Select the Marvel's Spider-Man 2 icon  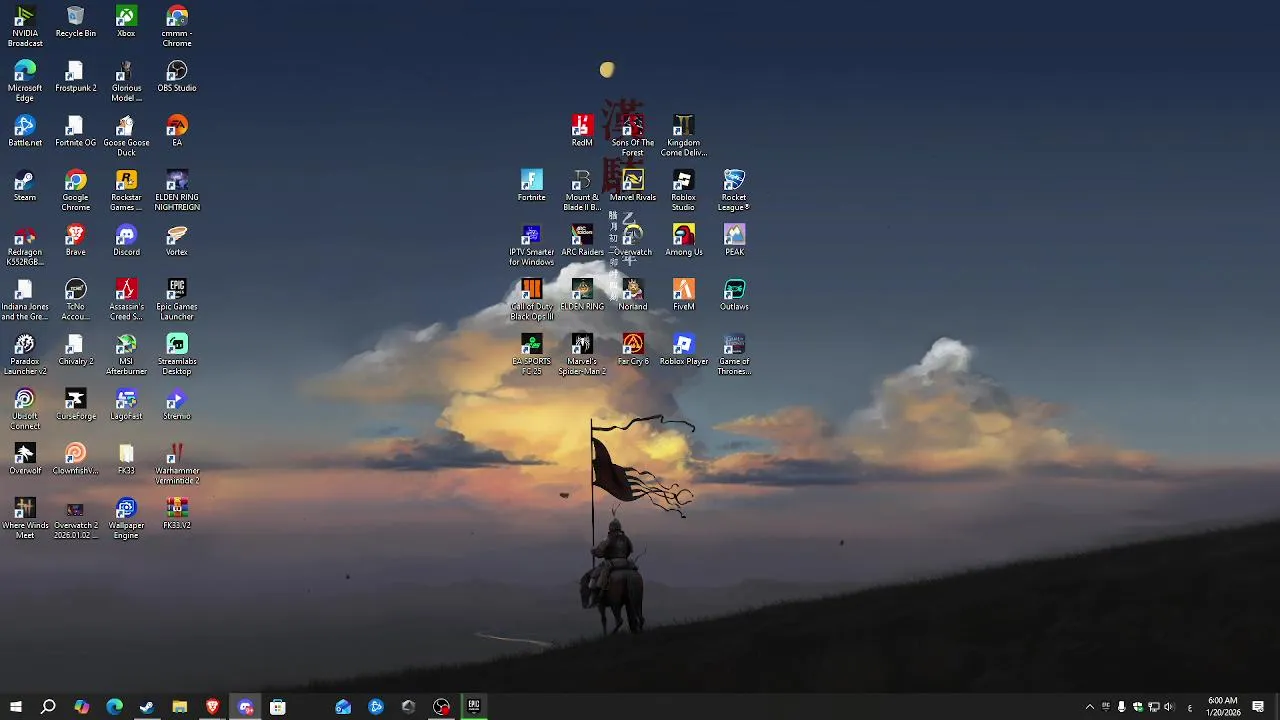point(582,356)
